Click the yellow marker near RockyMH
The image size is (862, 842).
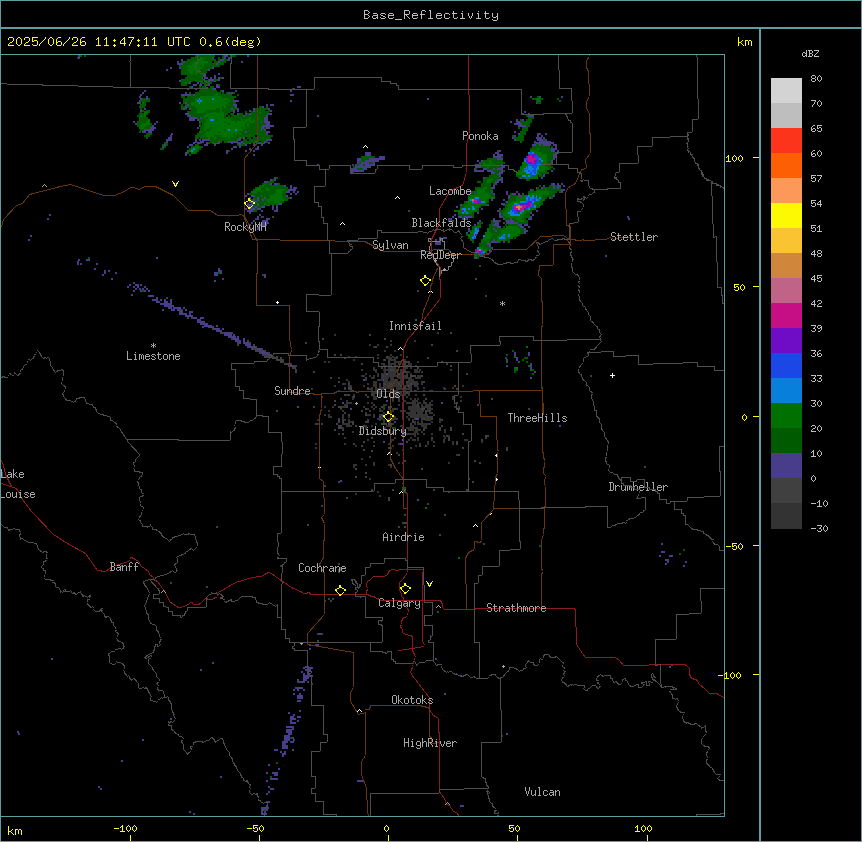[x=250, y=203]
